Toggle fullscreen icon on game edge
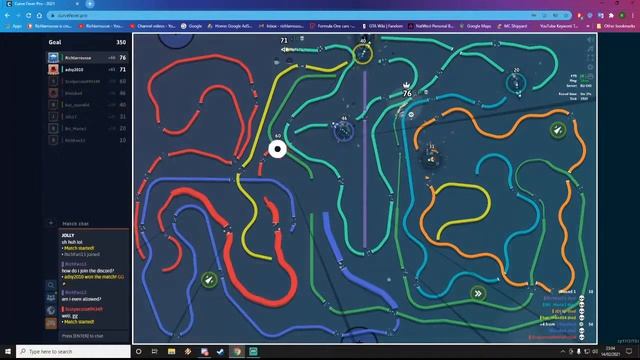The height and width of the screenshot is (360, 640). (590, 58)
